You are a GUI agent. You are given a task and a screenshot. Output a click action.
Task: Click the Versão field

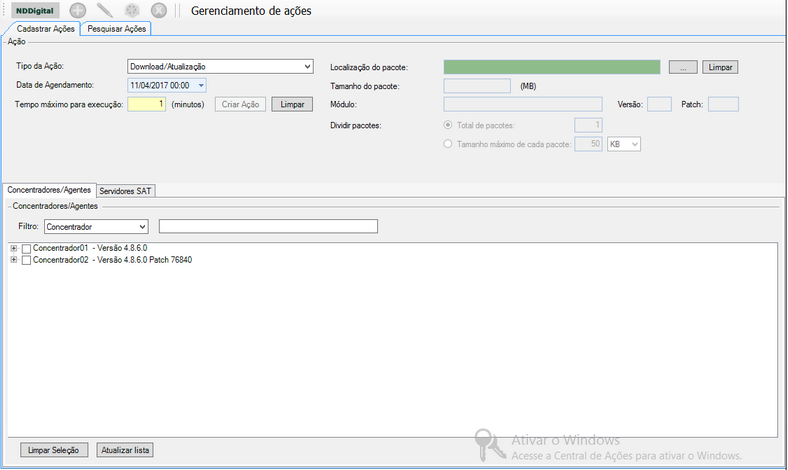click(659, 104)
